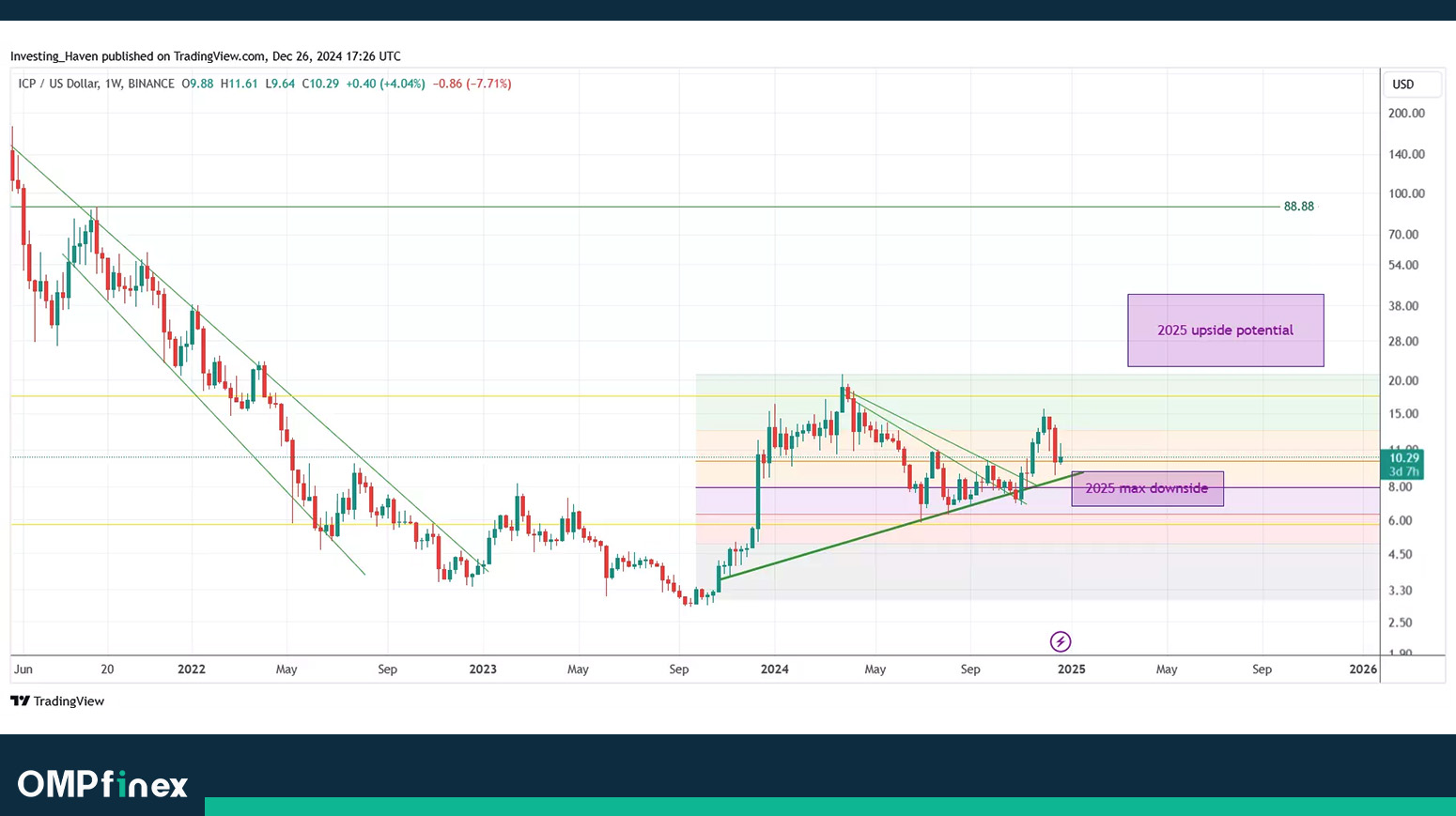Select the '2025 upside potential' box
Image resolution: width=1456 pixels, height=816 pixels.
1225,331
